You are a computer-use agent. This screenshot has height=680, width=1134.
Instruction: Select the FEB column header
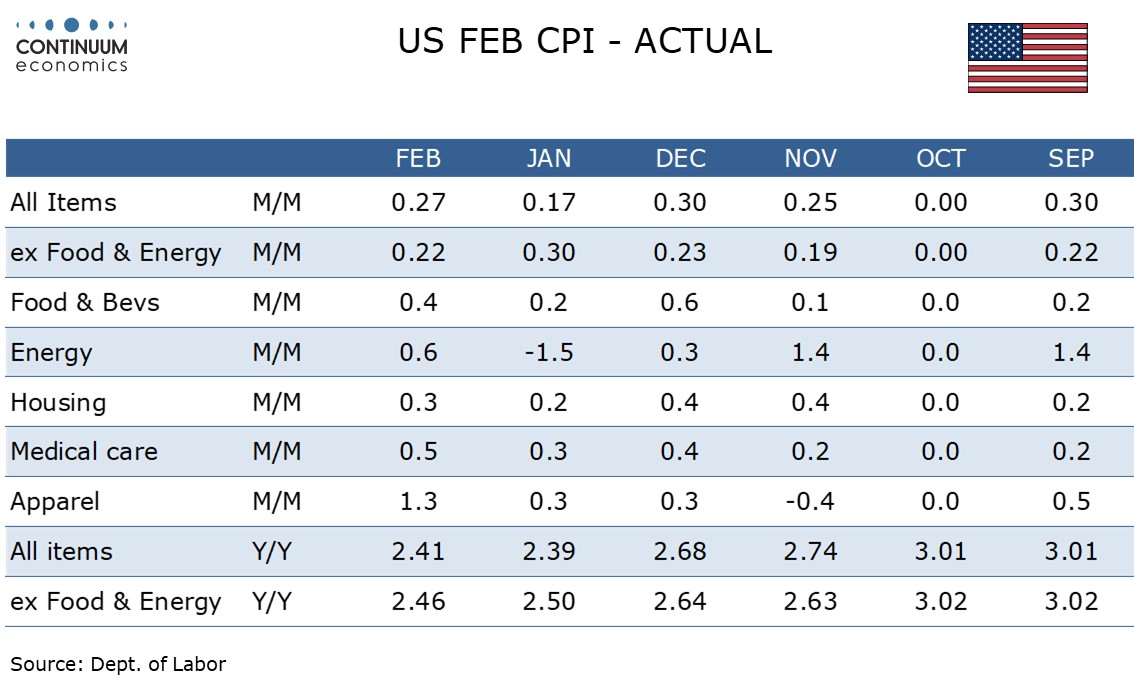click(418, 158)
